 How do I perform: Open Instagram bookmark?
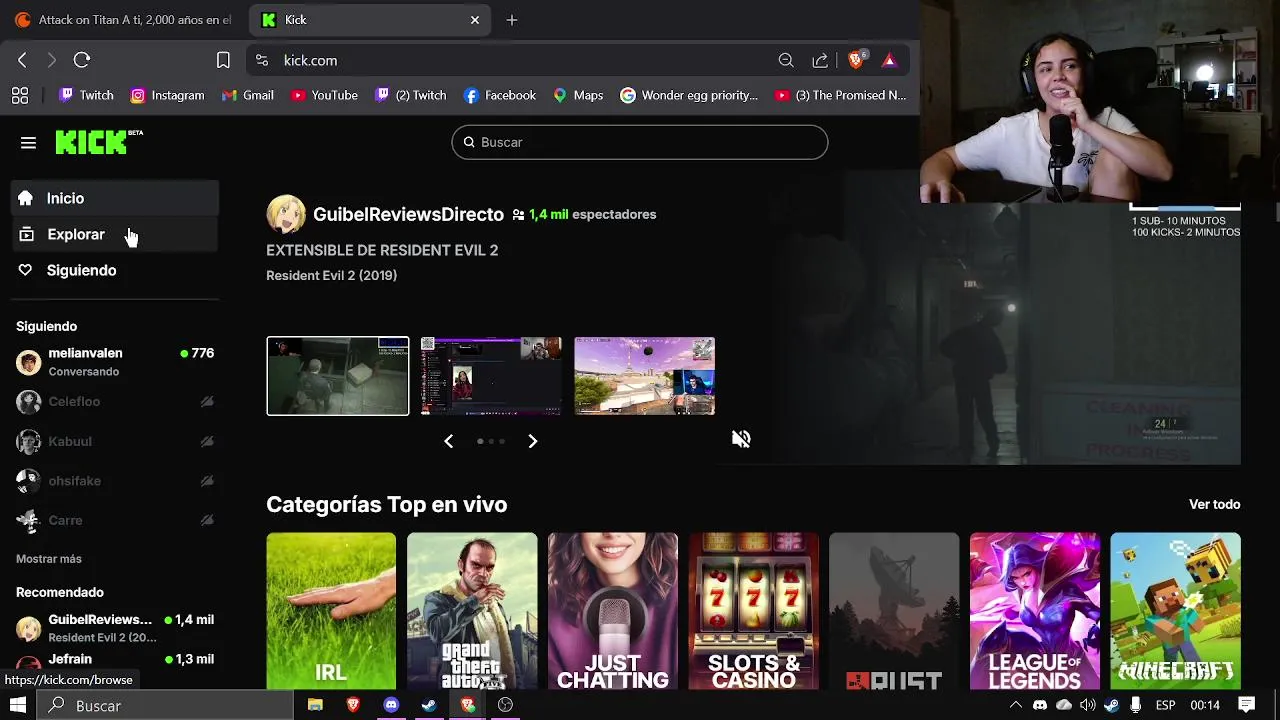167,95
